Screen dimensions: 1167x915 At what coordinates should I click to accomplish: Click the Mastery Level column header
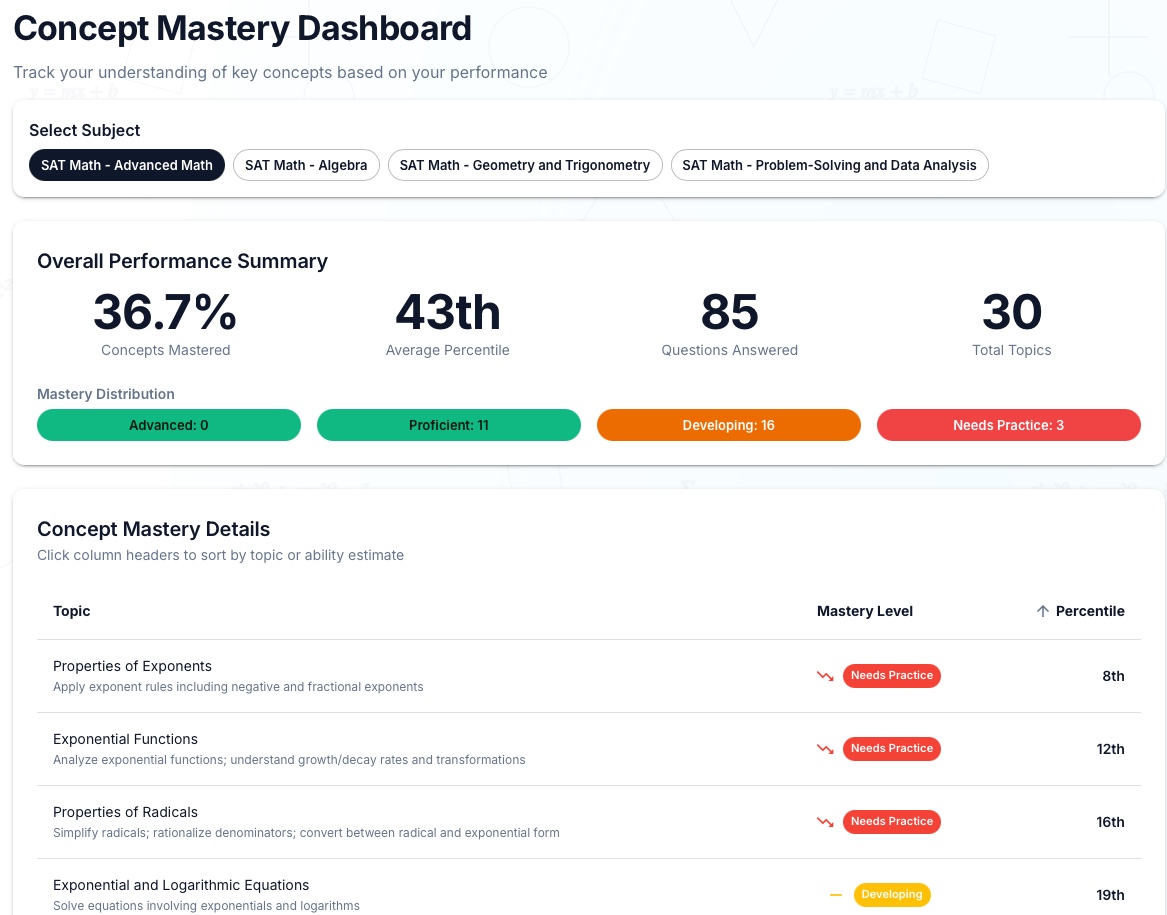point(864,611)
